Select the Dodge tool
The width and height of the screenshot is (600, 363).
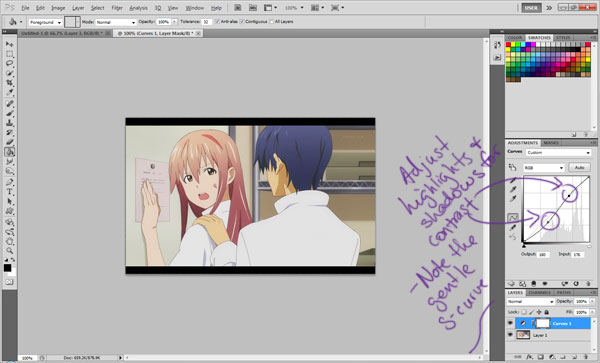10,171
